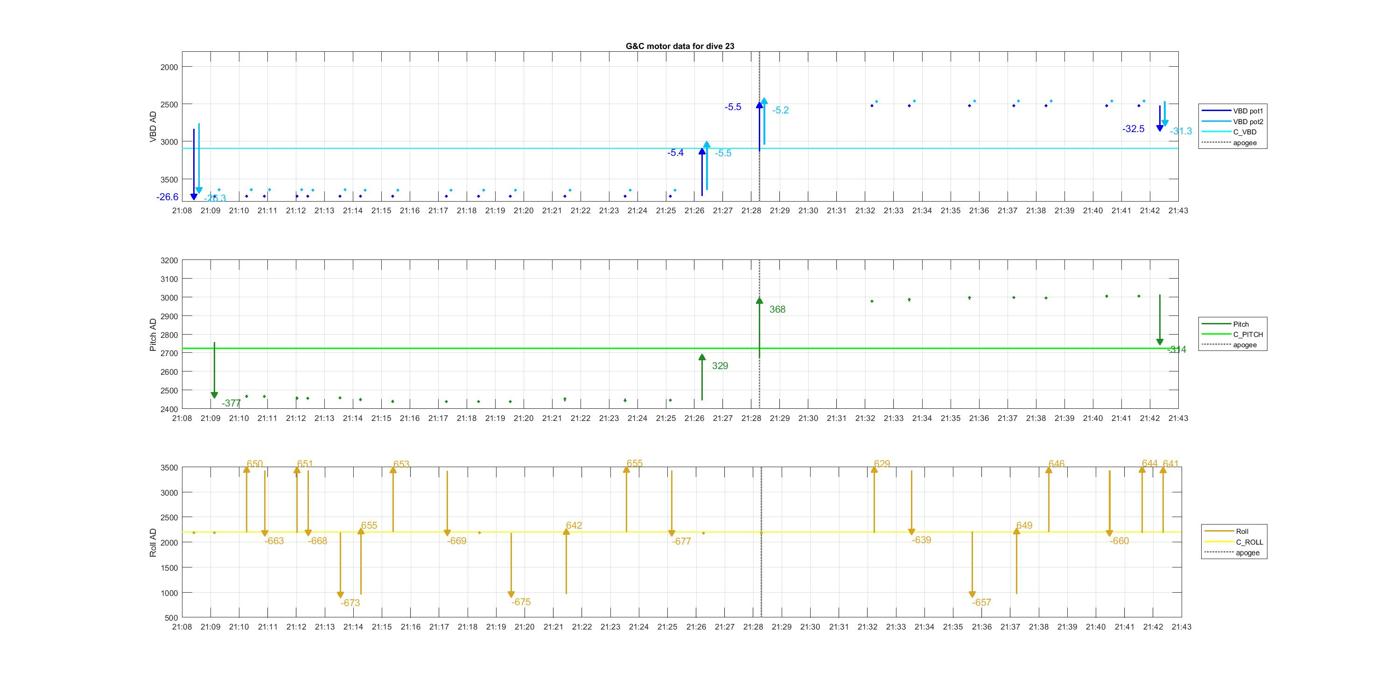Image resolution: width=1400 pixels, height=693 pixels.
Task: Click the '-677' roll value label
Action: (x=682, y=541)
